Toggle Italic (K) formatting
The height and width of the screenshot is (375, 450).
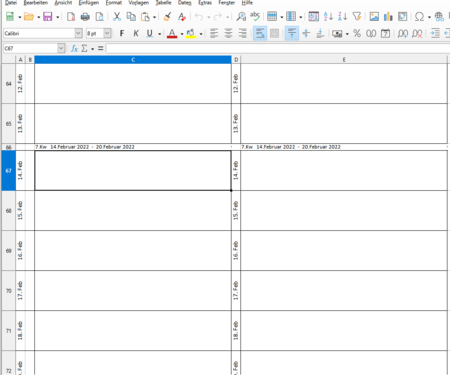point(136,33)
